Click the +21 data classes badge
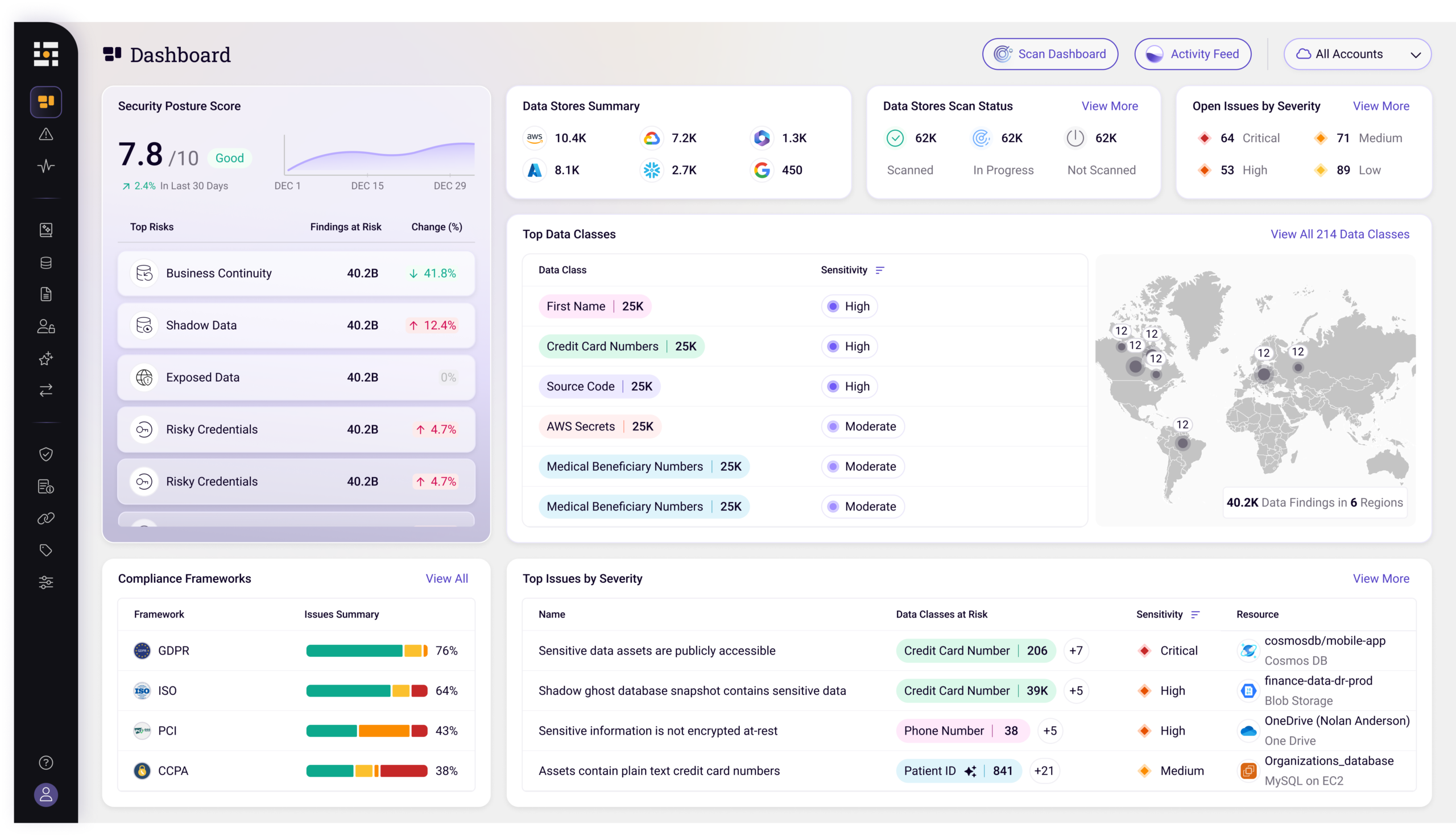Viewport: 1456px width, 837px height. point(1044,771)
